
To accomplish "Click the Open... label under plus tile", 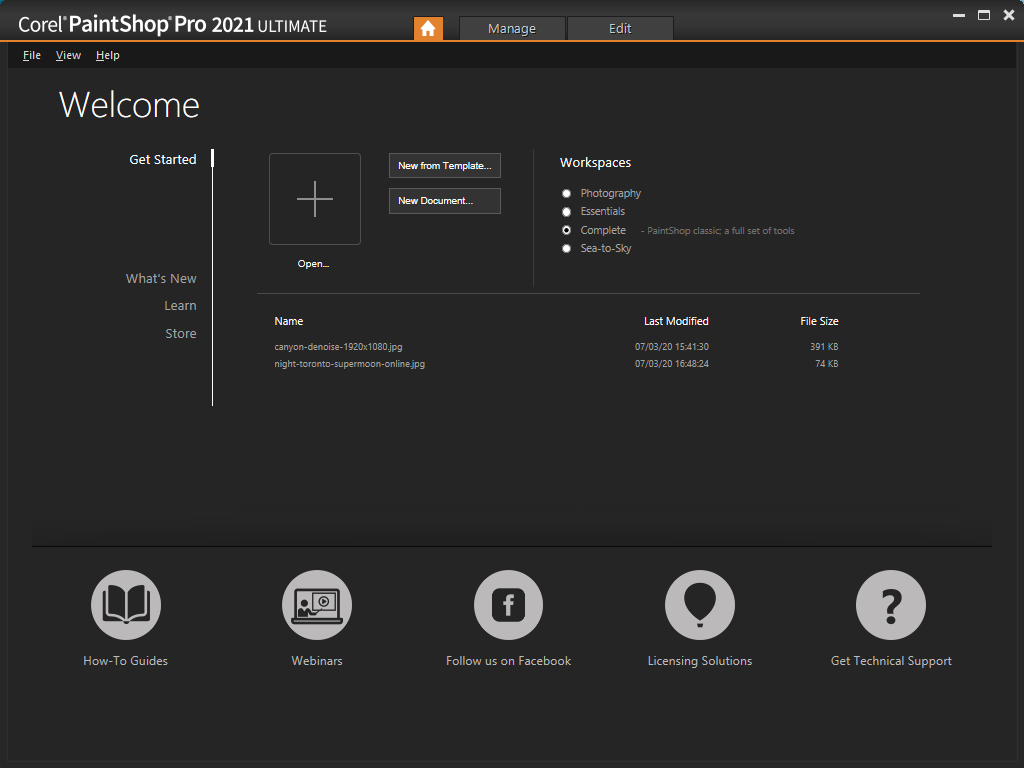I will [313, 264].
